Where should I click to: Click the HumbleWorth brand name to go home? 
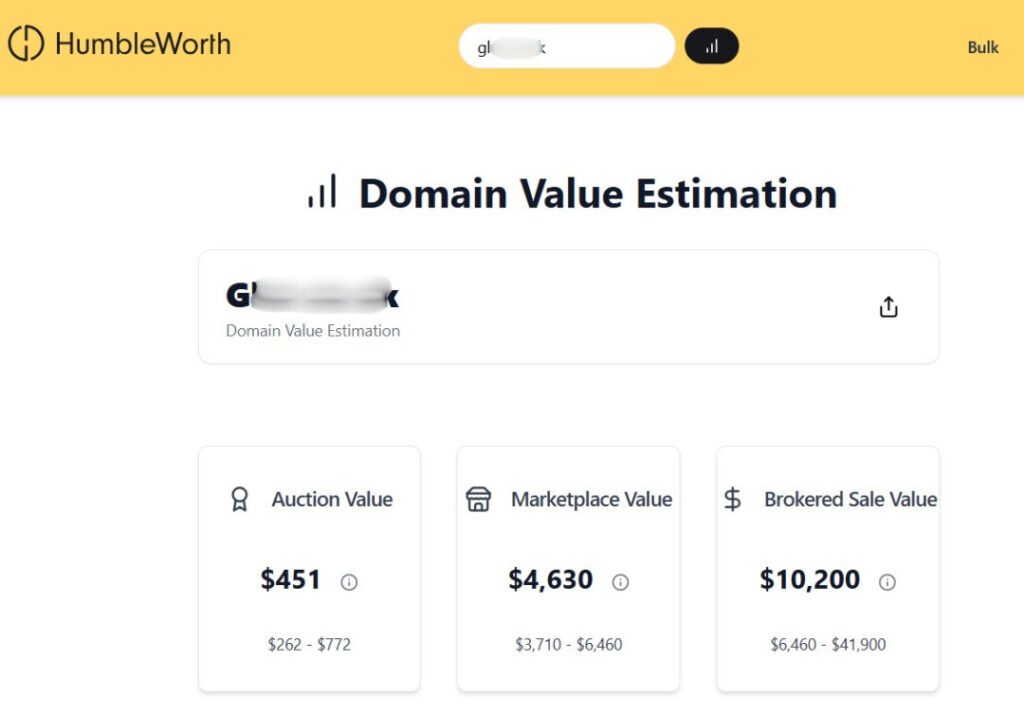coord(143,44)
